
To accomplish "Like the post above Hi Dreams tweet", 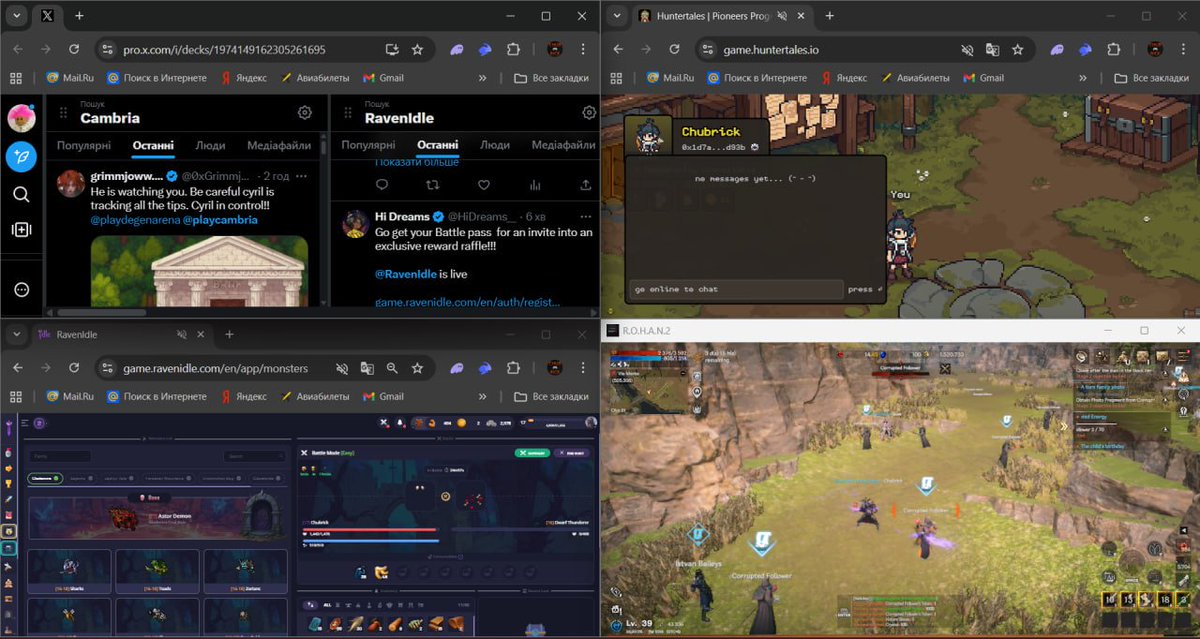I will pyautogui.click(x=484, y=185).
